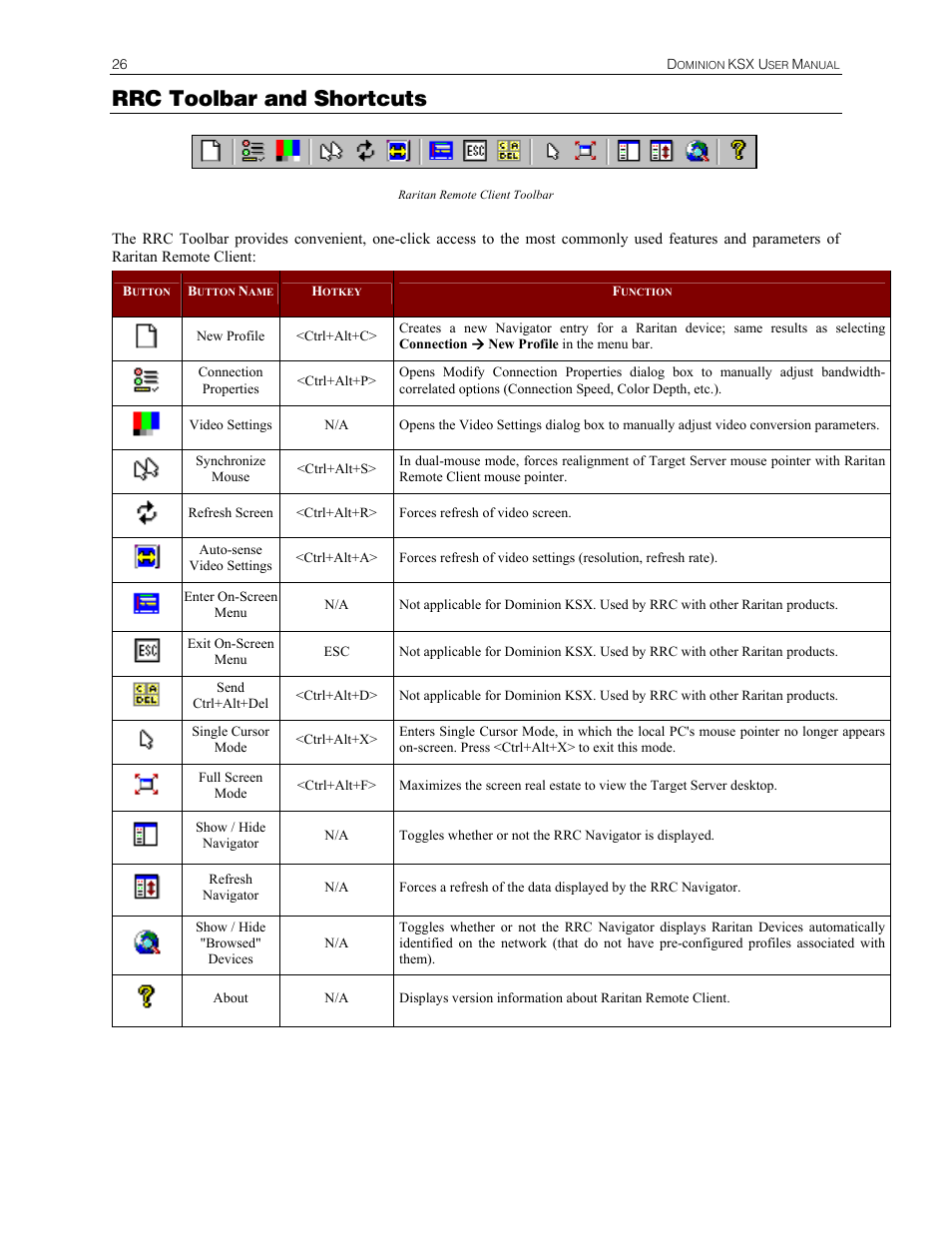The width and height of the screenshot is (952, 1233).
Task: Click the Full Screen Mode icon in table
Action: tap(147, 785)
